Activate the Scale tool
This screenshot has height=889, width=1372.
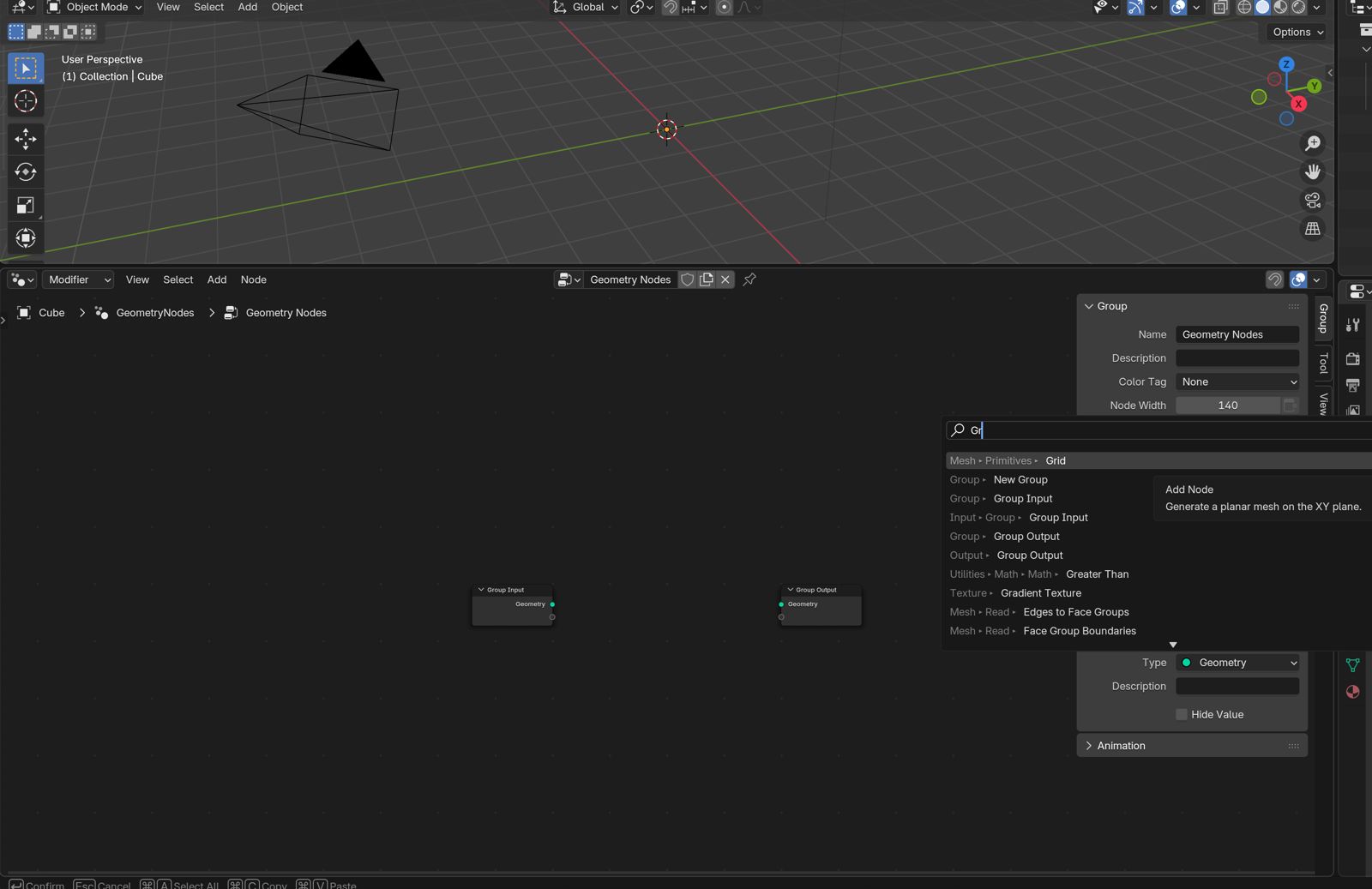click(x=26, y=206)
